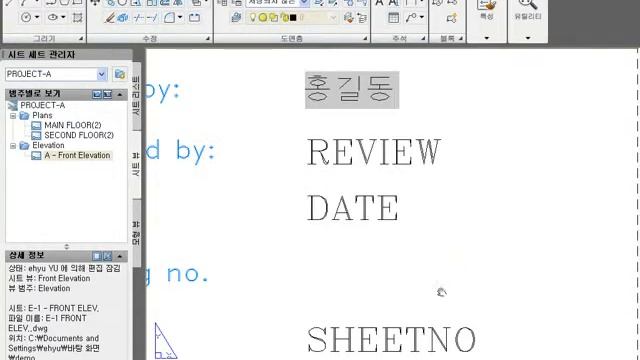
Task: Click the splitter handle above 상세 정보 panel
Action: pyautogui.click(x=67, y=247)
